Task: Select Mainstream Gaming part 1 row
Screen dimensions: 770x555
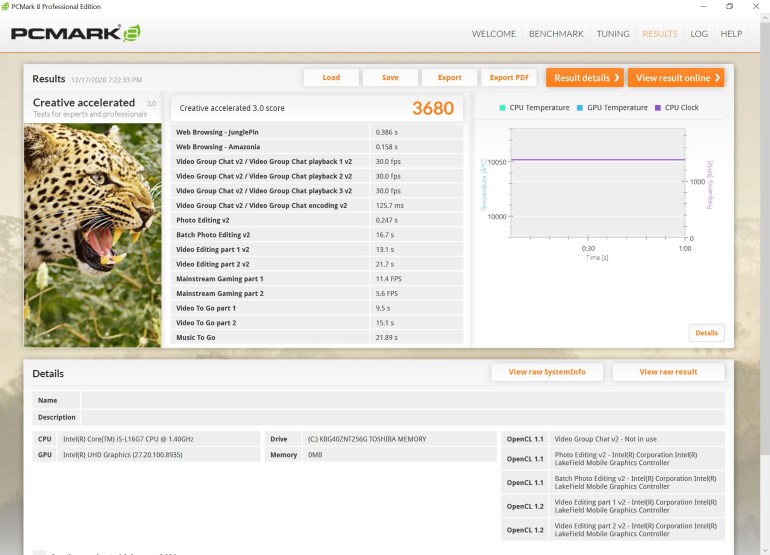Action: 317,279
